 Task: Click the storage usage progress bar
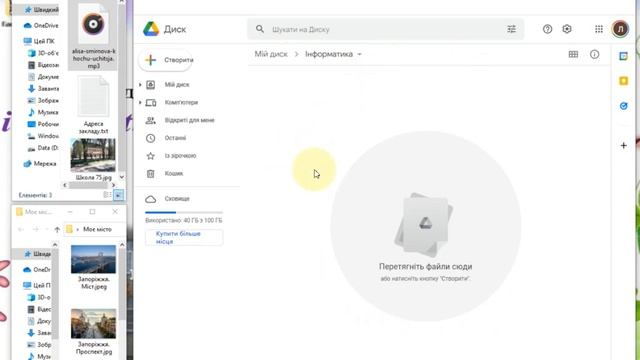184,212
